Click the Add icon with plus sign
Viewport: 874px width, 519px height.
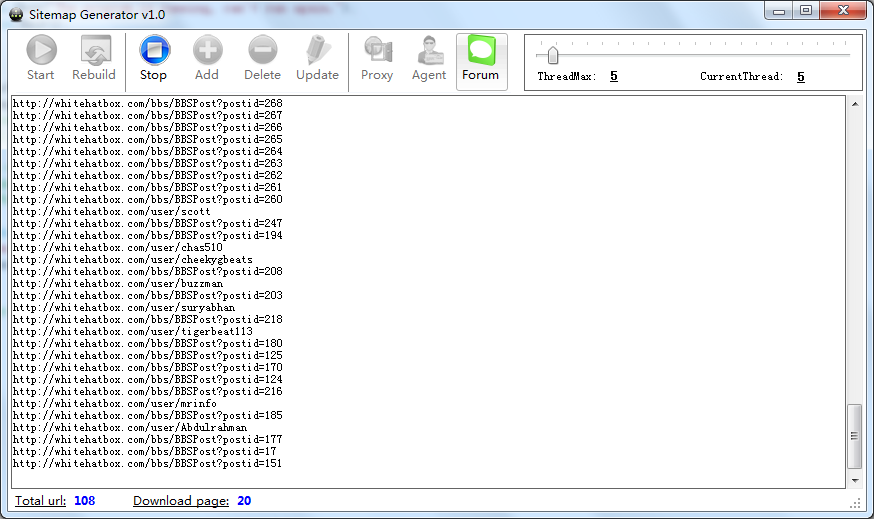(x=207, y=60)
